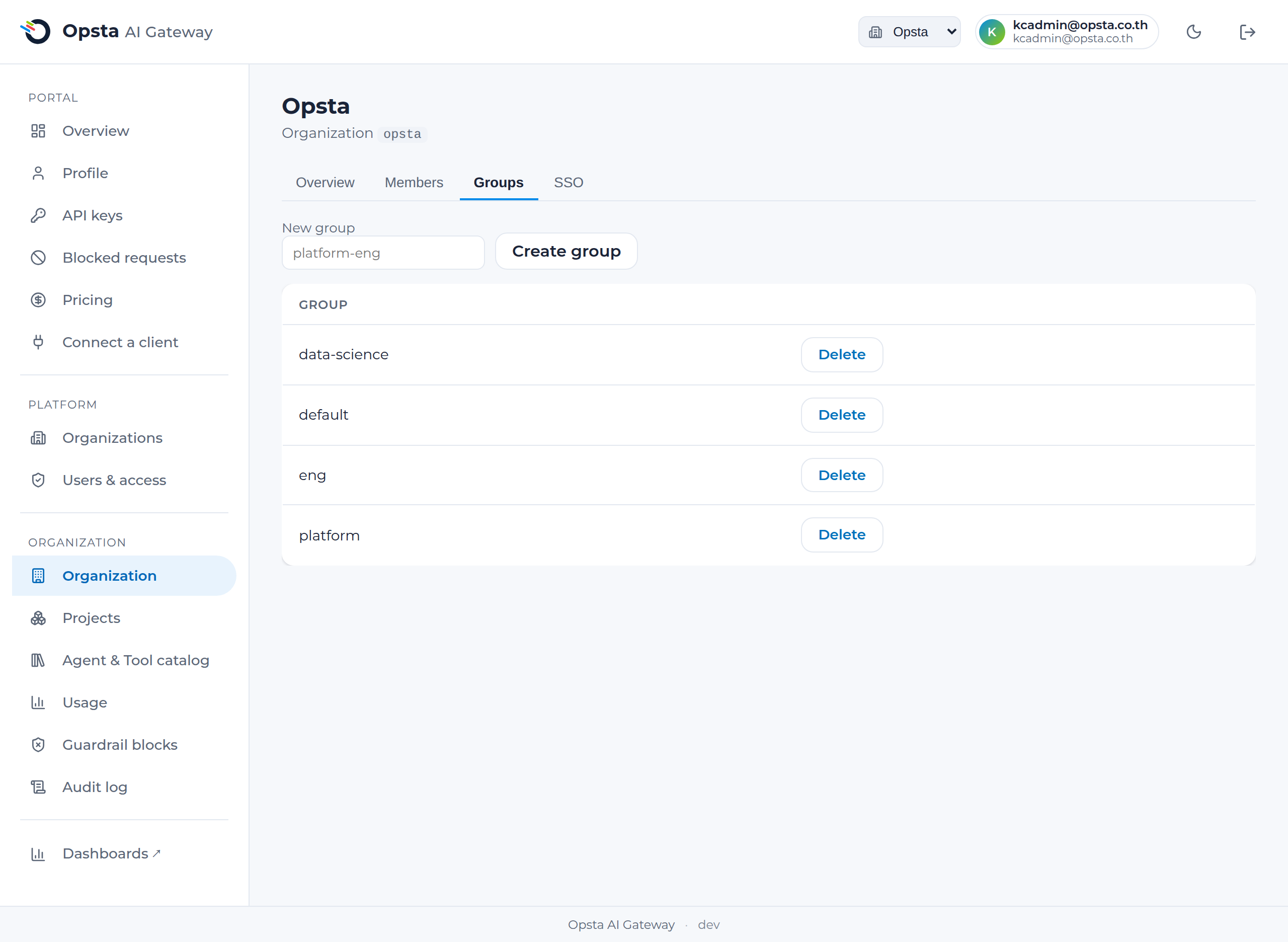Screen dimensions: 1288x942
Task: Open Blocked requests page
Action: [x=124, y=258]
